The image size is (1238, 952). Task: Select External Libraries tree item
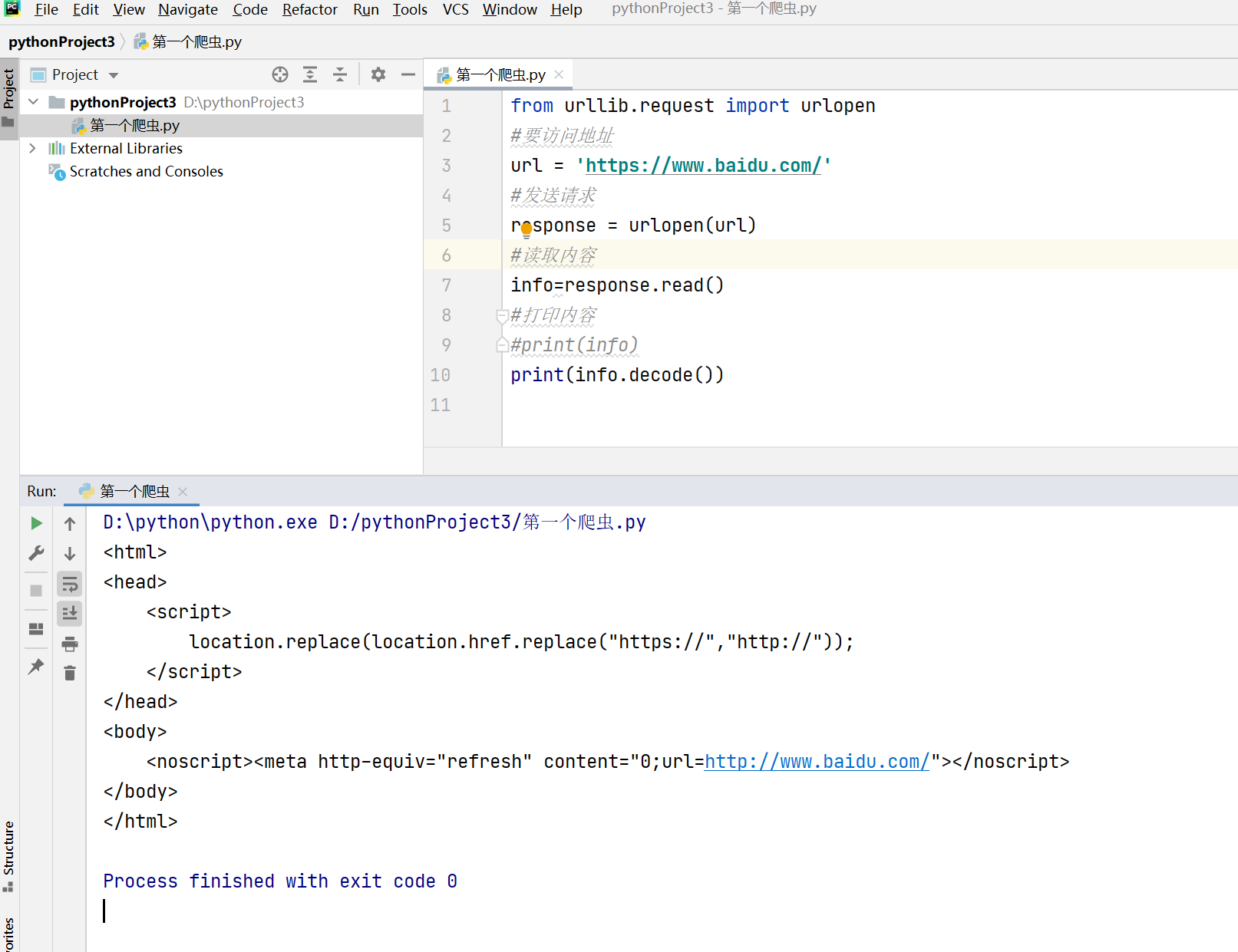(x=126, y=148)
